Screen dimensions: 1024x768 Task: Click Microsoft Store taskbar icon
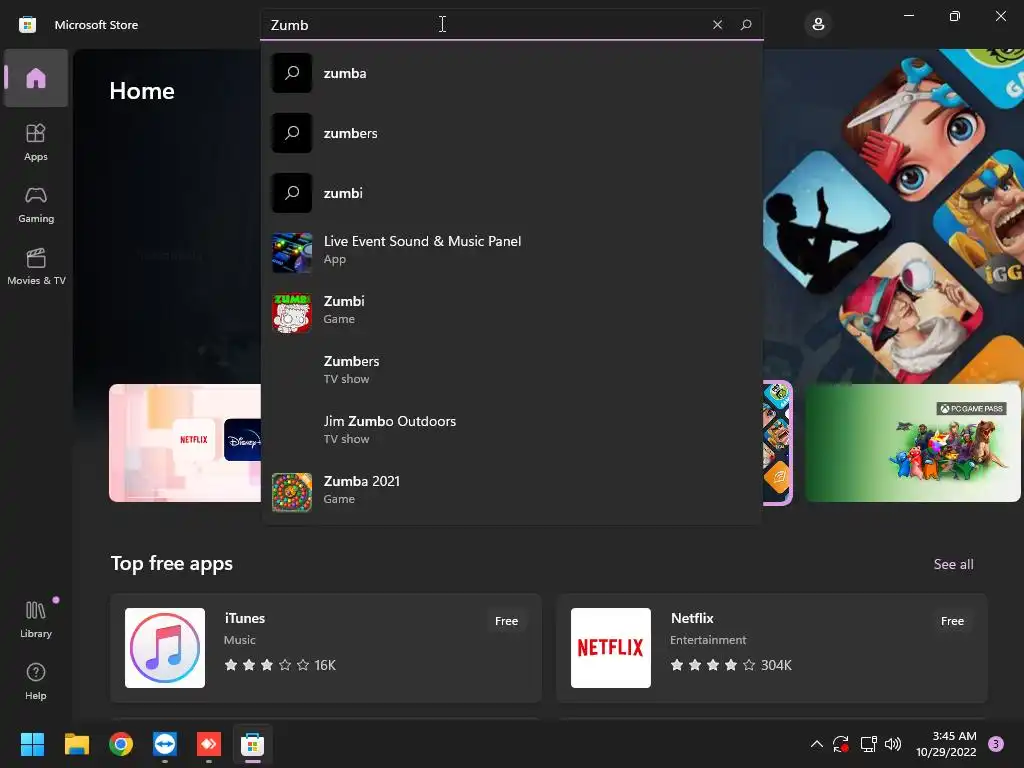pos(253,744)
